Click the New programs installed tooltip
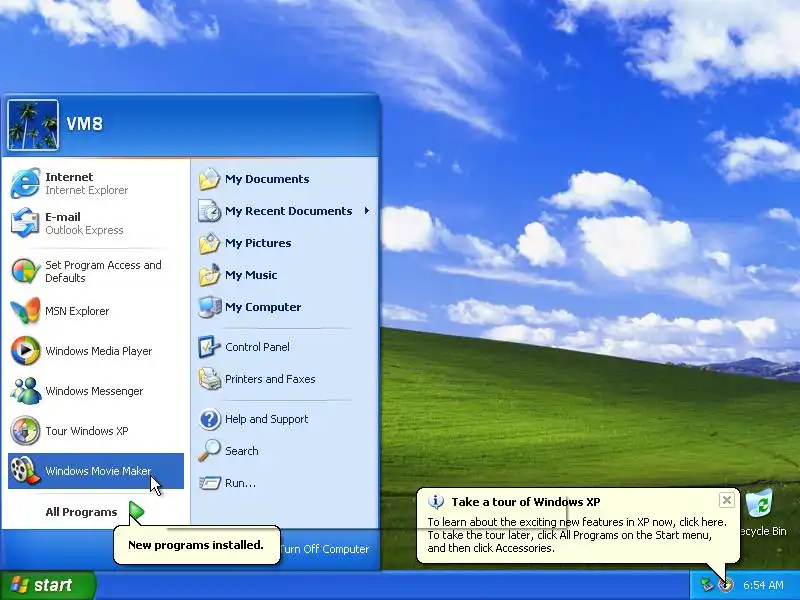 pos(196,545)
